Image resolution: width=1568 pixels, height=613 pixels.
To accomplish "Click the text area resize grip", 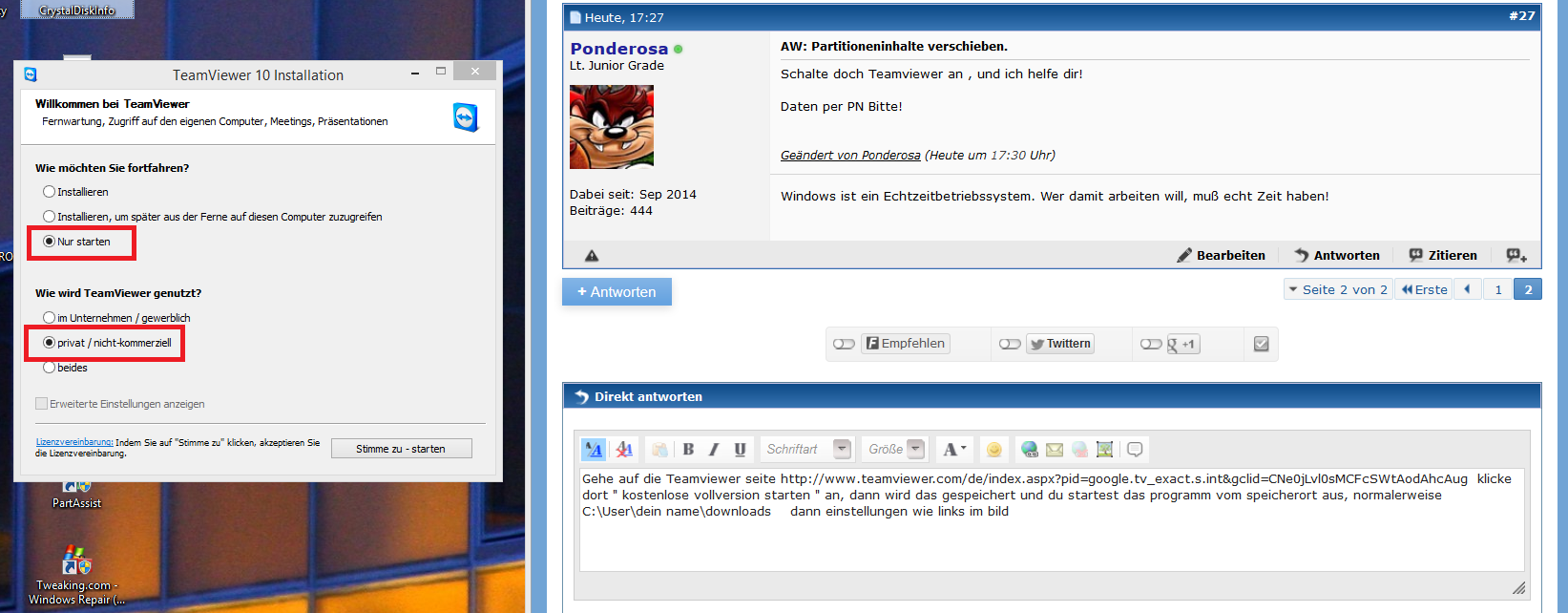I will [1518, 588].
